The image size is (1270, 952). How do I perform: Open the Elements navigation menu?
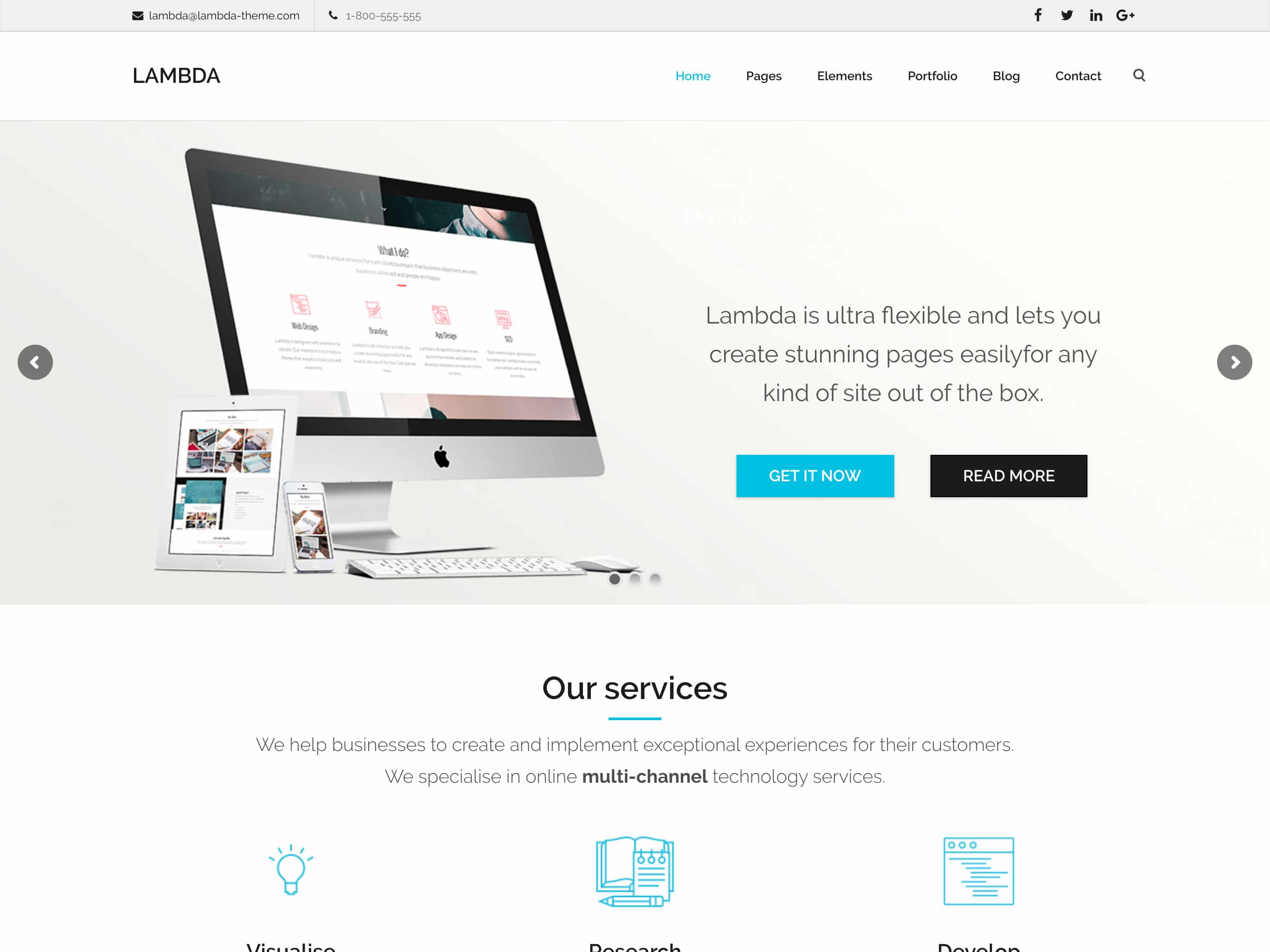(844, 75)
